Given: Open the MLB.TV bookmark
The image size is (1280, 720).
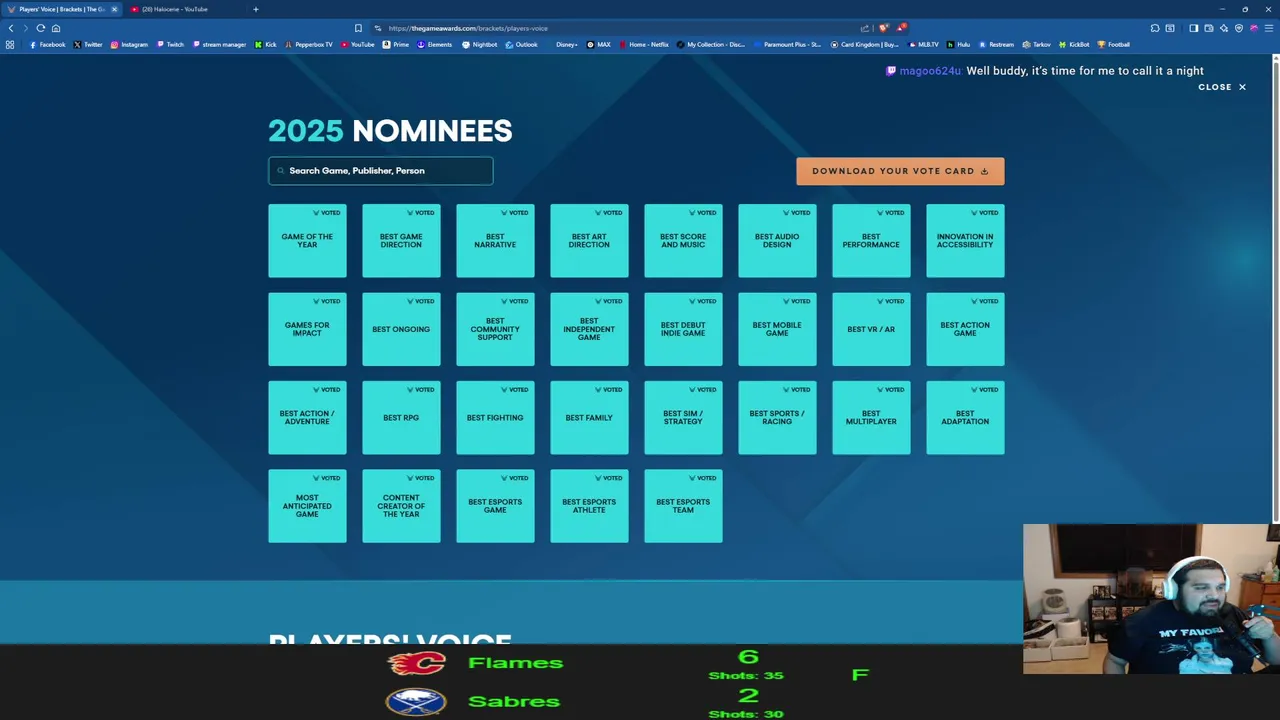Looking at the screenshot, I should pyautogui.click(x=924, y=44).
